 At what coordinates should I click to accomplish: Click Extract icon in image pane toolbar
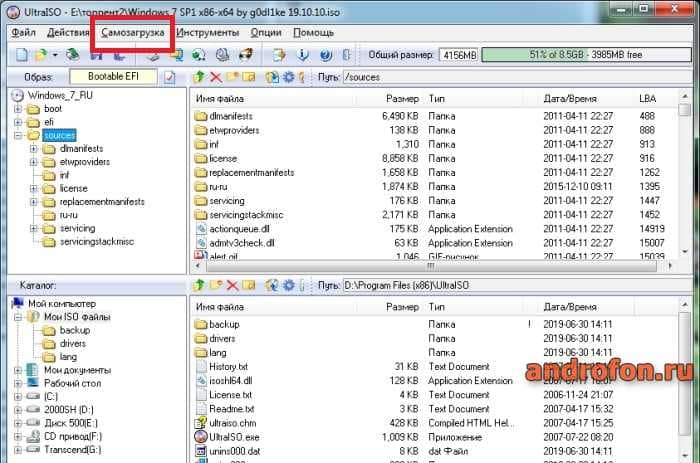(x=272, y=77)
